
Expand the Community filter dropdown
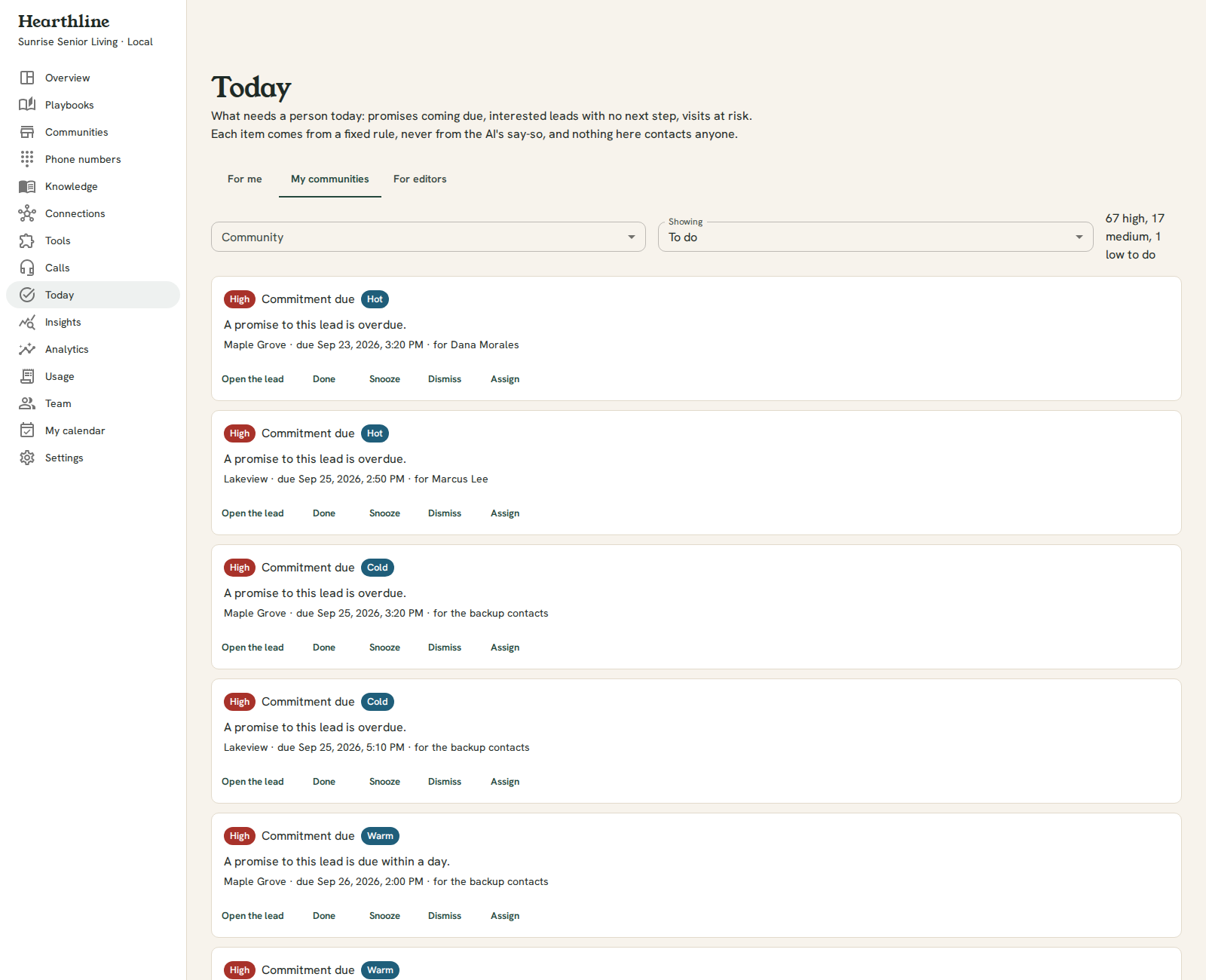click(x=428, y=237)
